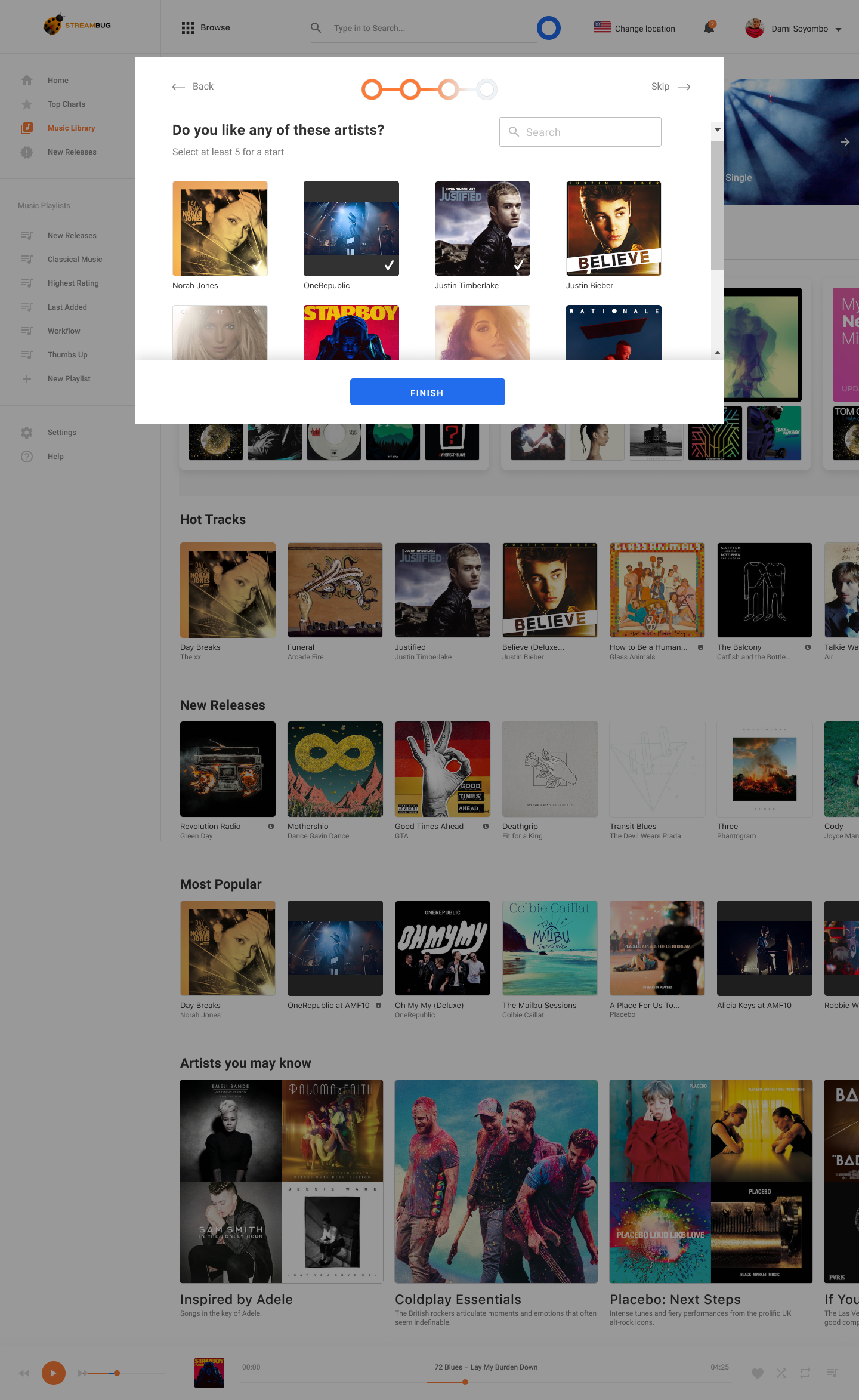Click the scroll down arrow of dialog list

coord(718,129)
